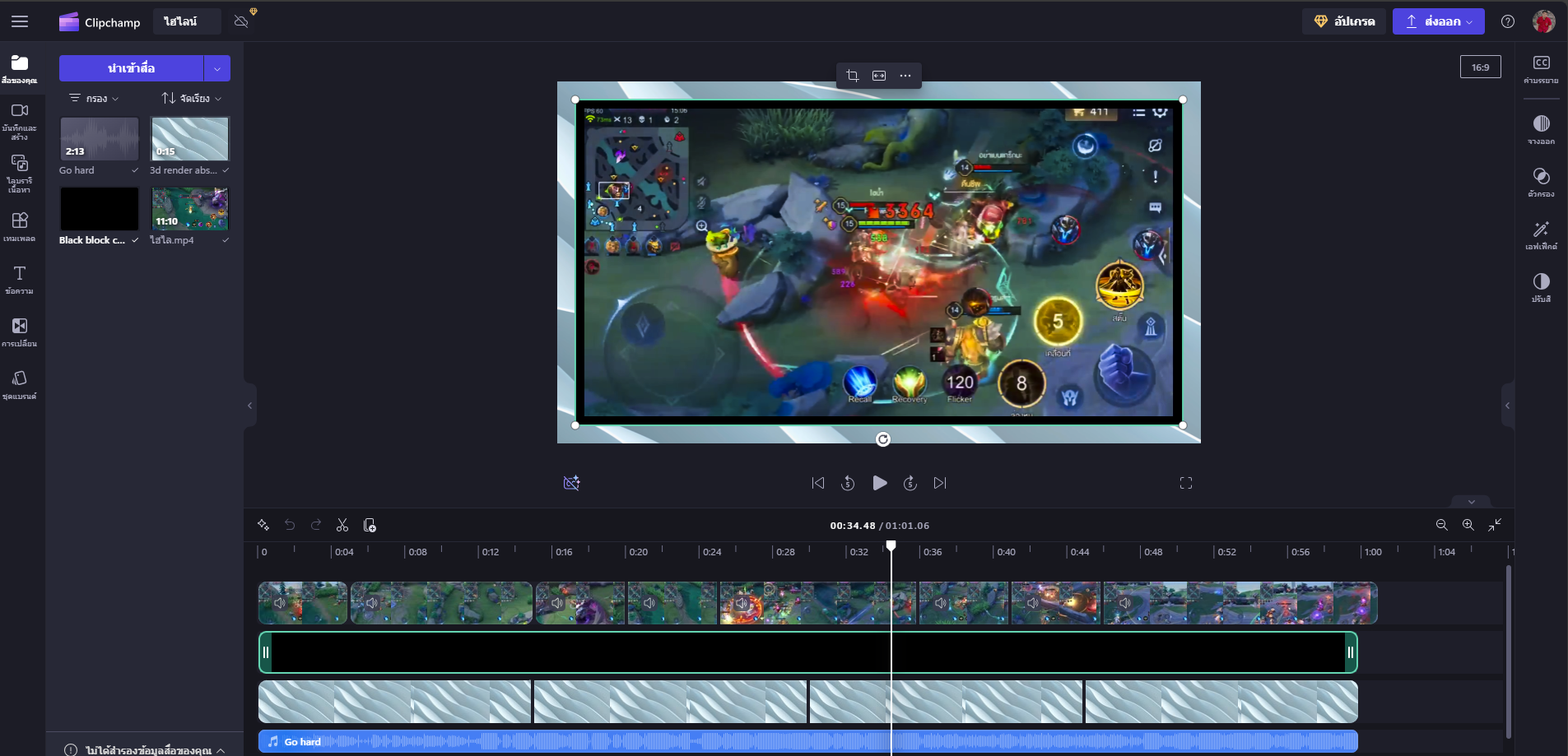Open the user profile avatar
This screenshot has height=756, width=1568.
pyautogui.click(x=1543, y=21)
